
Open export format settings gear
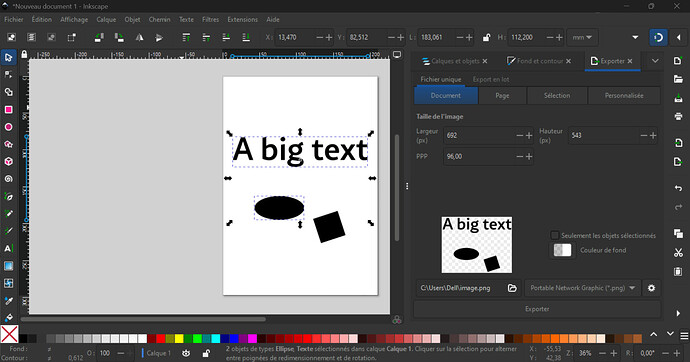[x=651, y=288]
